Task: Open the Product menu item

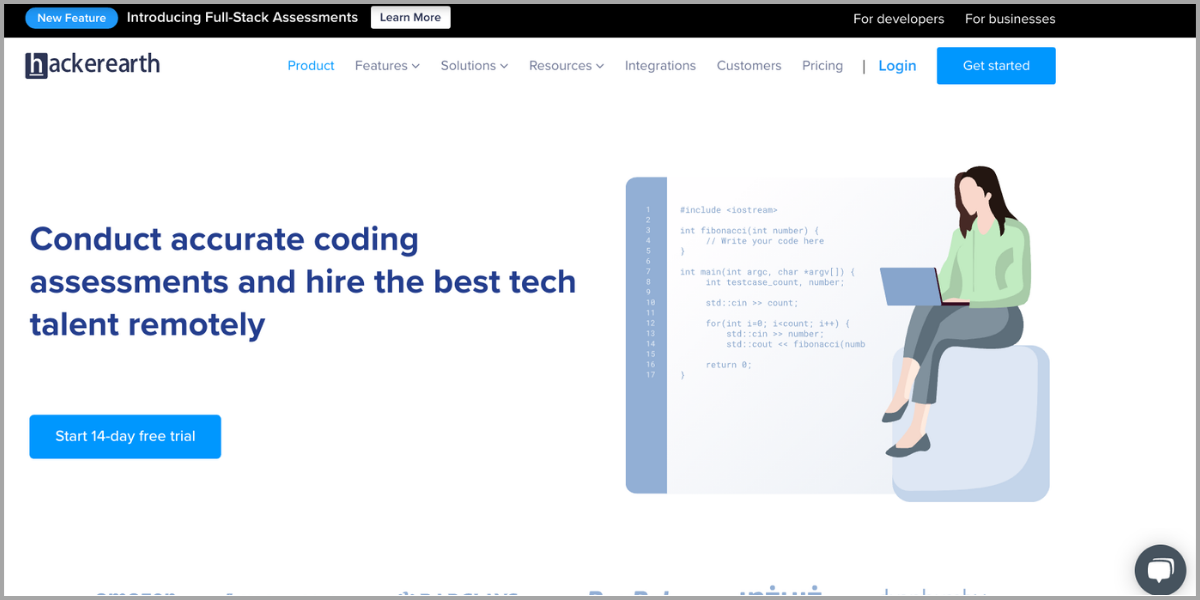Action: point(311,66)
